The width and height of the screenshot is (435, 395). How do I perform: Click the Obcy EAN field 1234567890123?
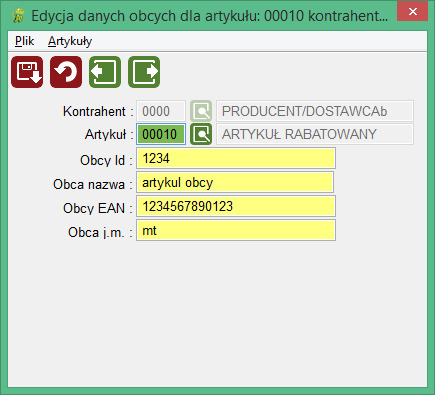[x=236, y=206]
